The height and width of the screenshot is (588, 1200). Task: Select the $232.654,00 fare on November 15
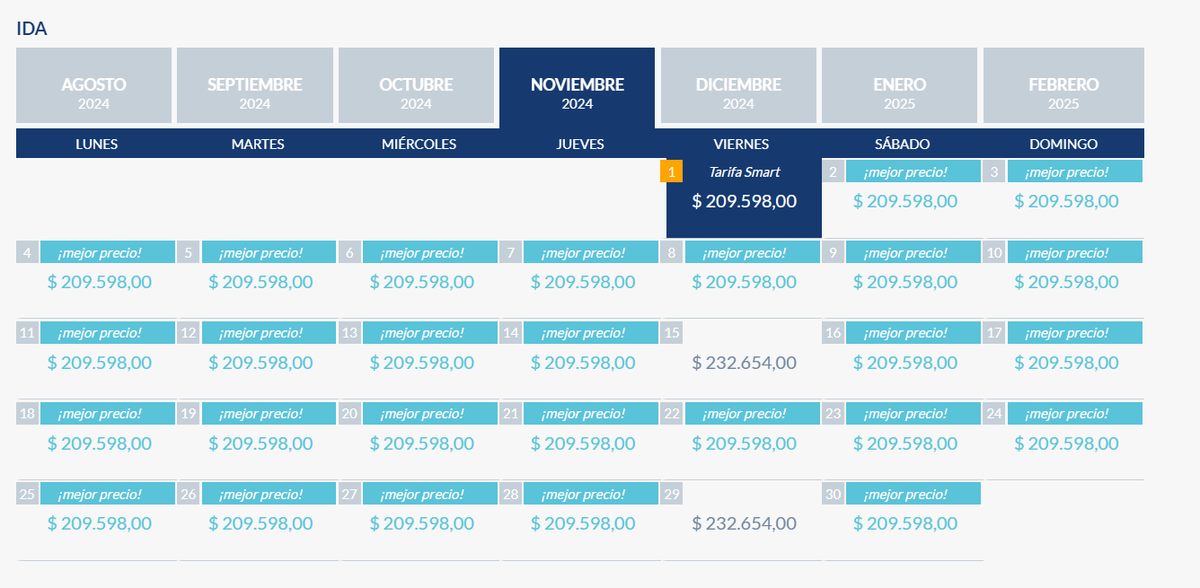tap(744, 363)
